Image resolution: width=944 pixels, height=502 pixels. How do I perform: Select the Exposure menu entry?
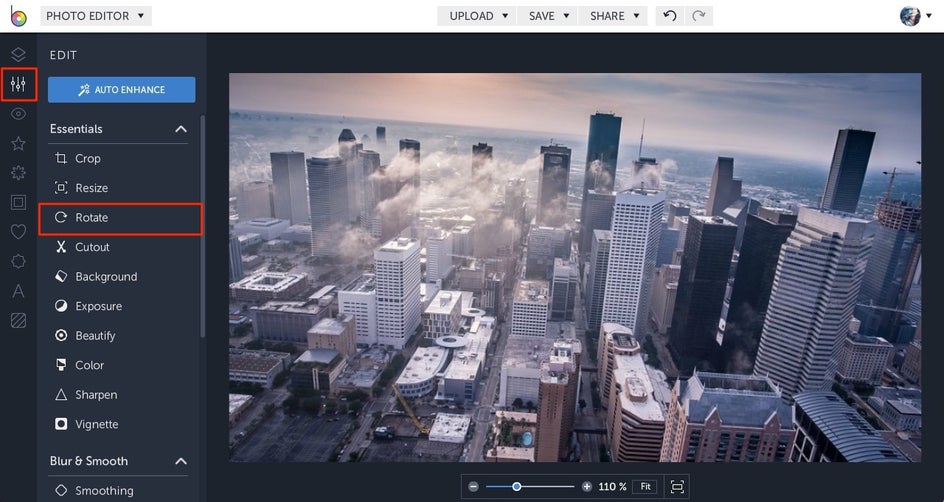pos(120,306)
